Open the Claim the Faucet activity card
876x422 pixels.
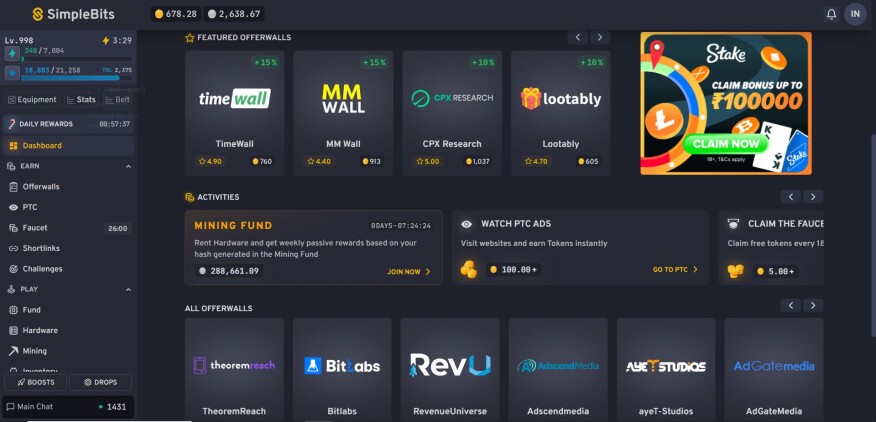click(x=770, y=248)
